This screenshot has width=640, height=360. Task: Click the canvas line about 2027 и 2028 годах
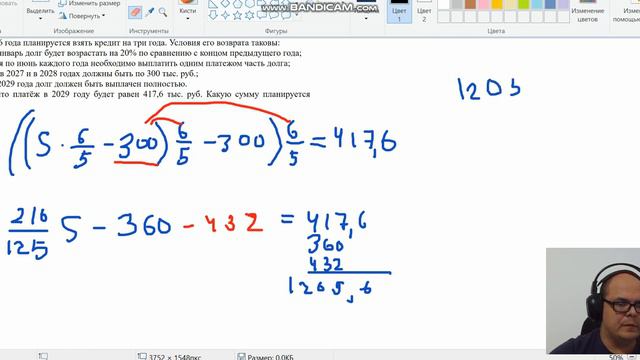(99, 73)
